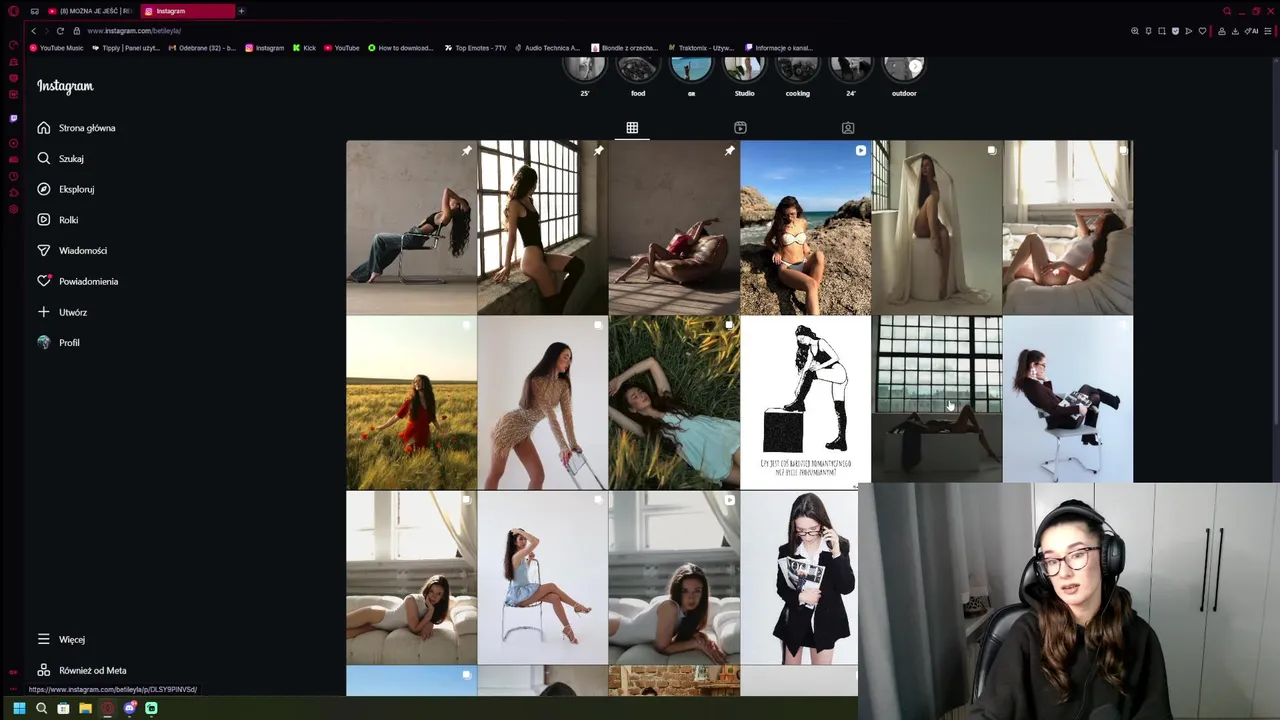
Task: Reload the page in browser
Action: coord(62,31)
